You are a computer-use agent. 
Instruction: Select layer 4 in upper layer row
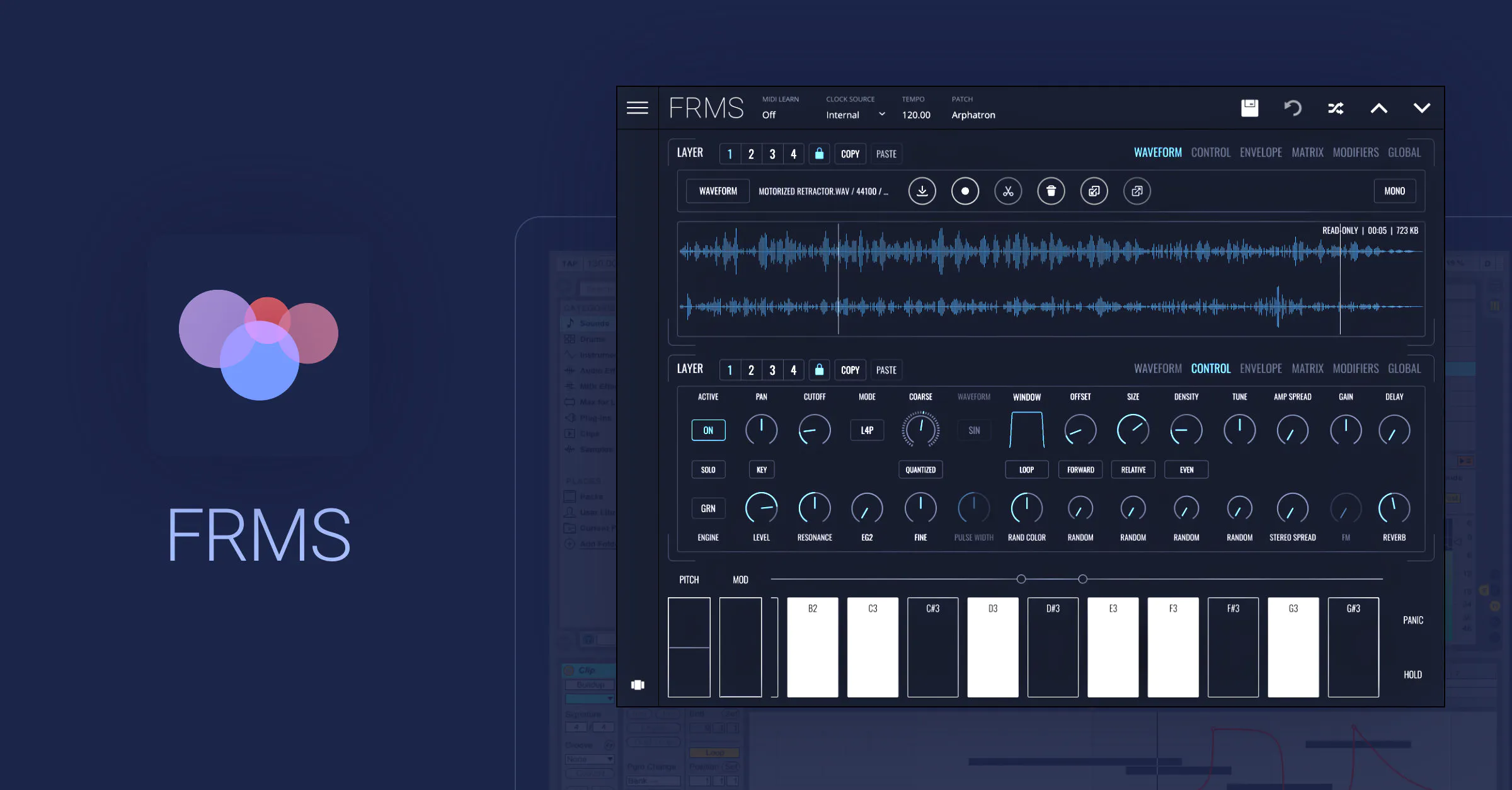[x=793, y=154]
